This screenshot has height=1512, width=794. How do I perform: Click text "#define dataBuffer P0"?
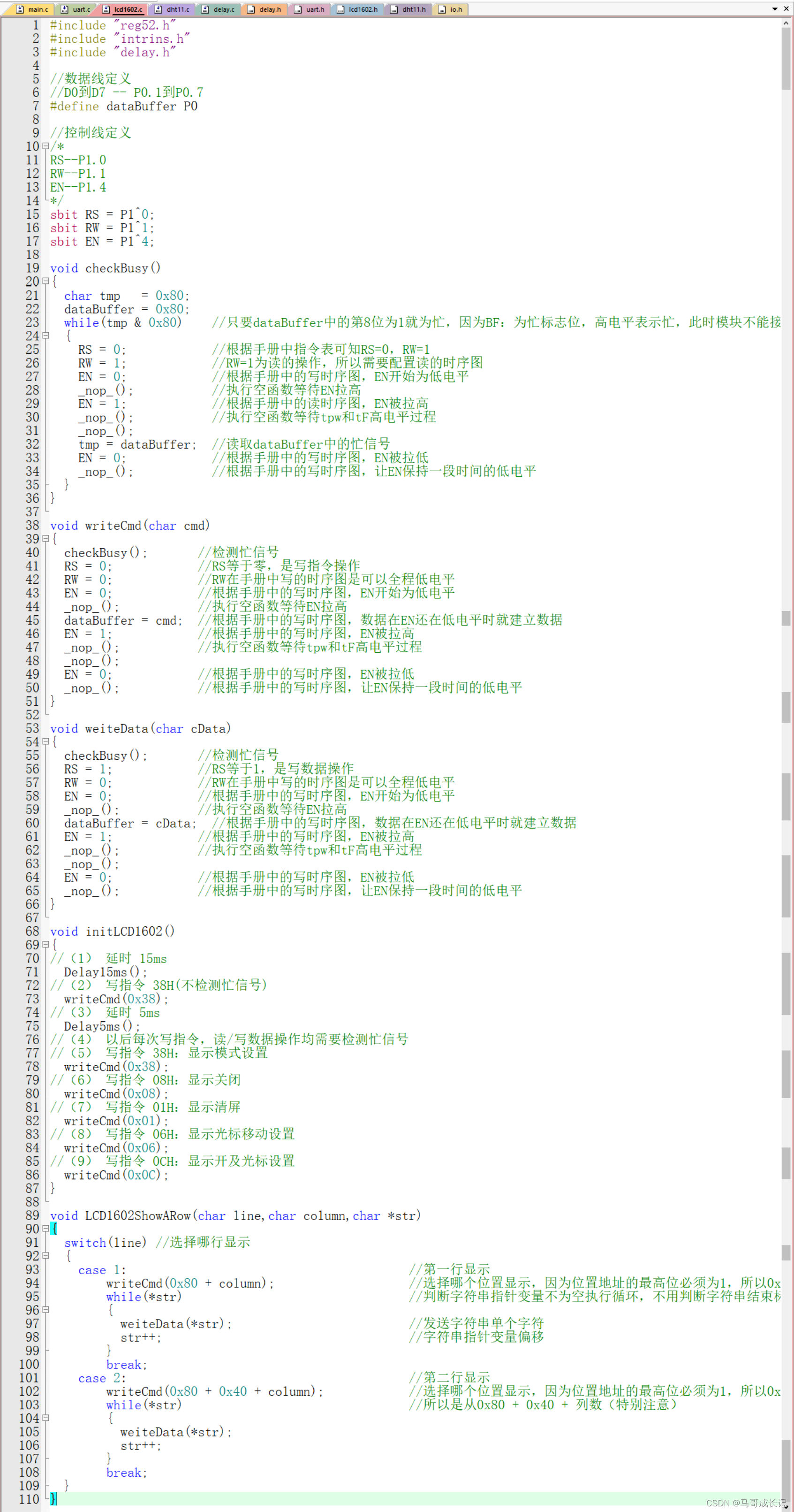click(x=124, y=106)
